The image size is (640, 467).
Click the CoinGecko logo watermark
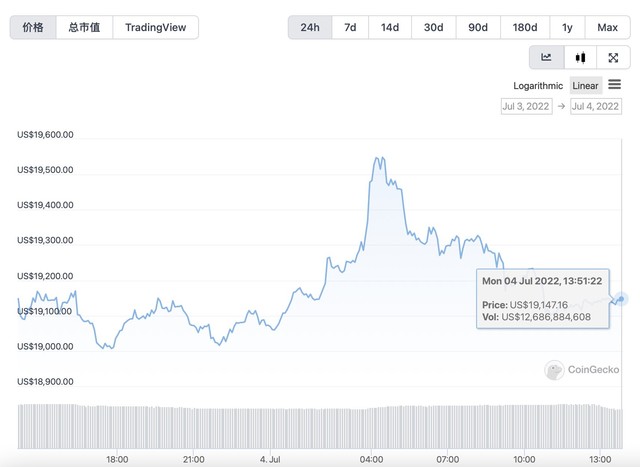point(581,370)
